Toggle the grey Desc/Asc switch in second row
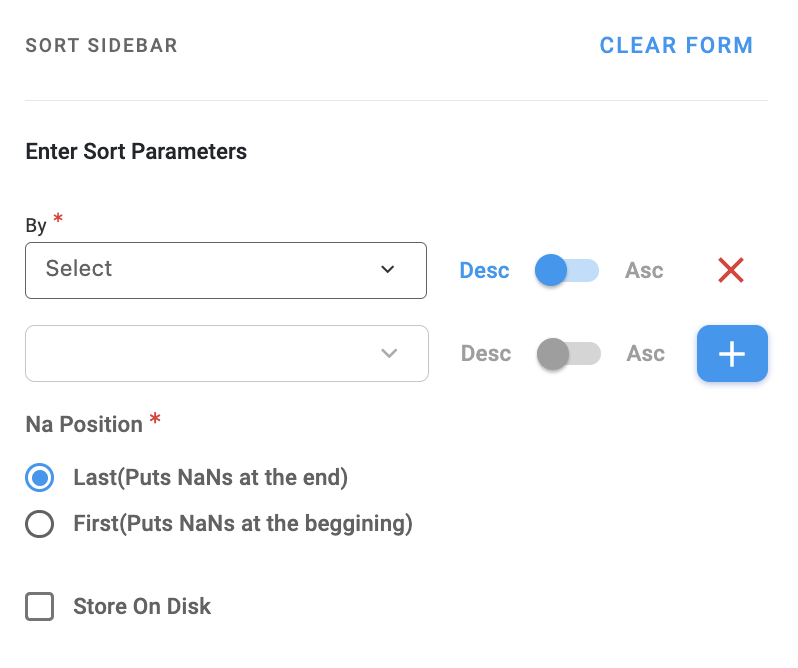Image resolution: width=798 pixels, height=668 pixels. tap(569, 354)
